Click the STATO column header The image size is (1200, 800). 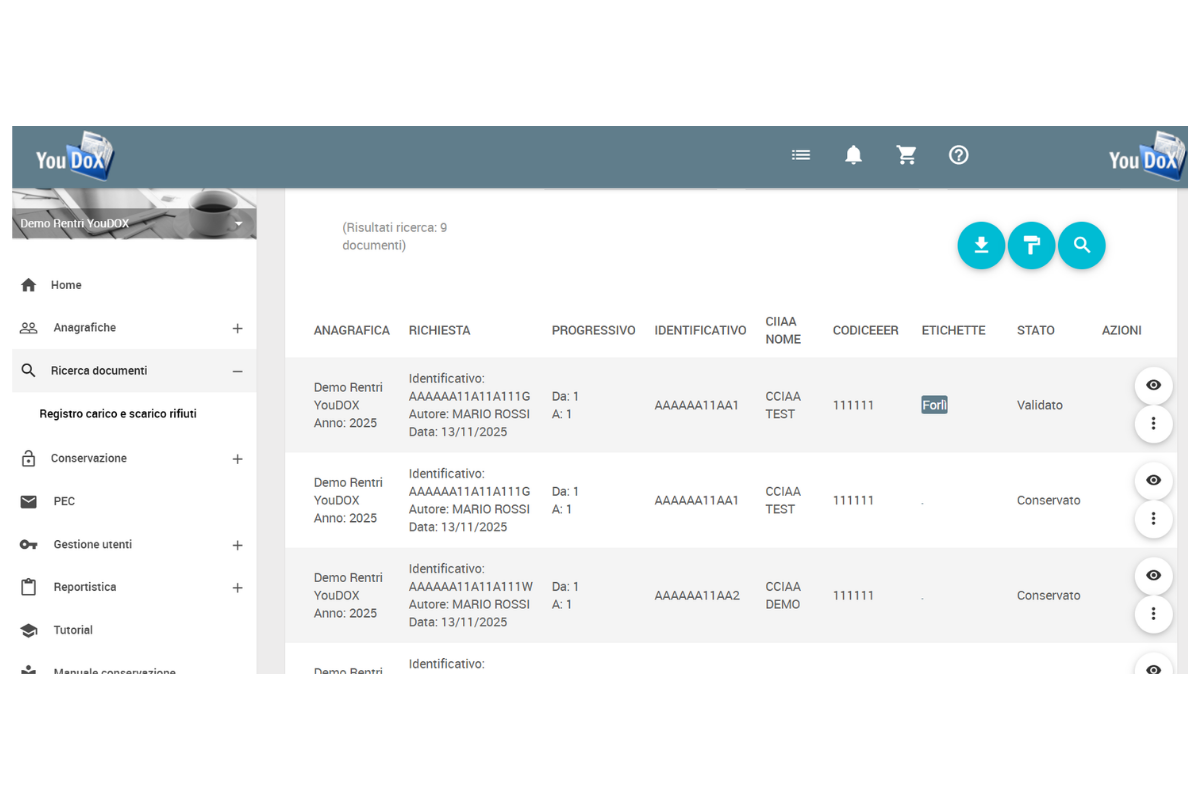pyautogui.click(x=1035, y=330)
